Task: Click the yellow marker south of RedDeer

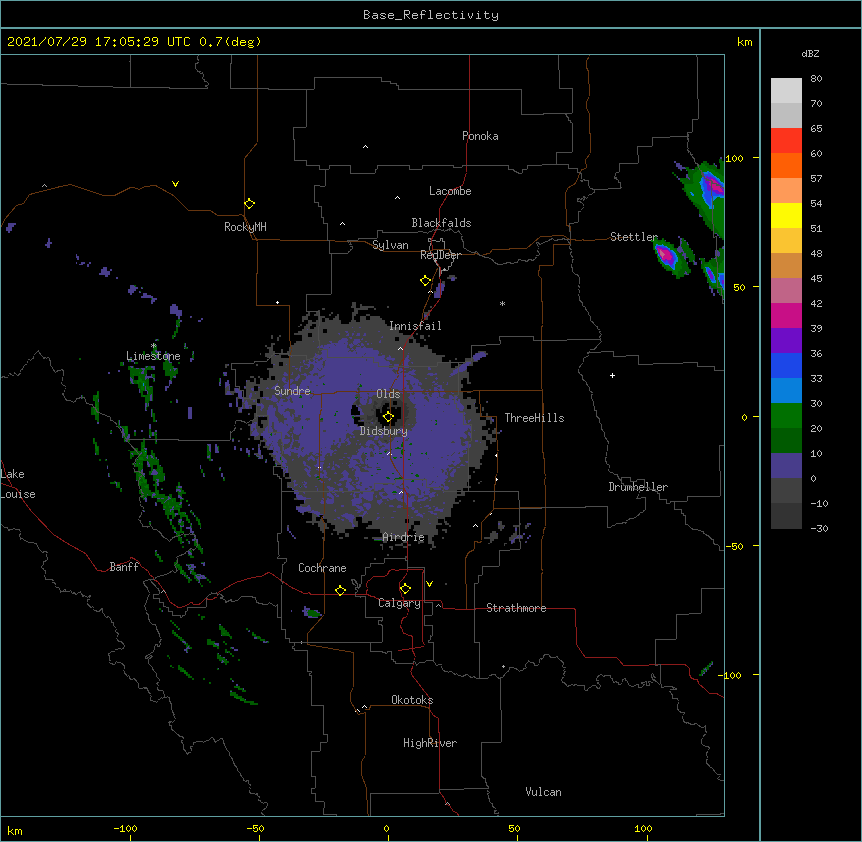Action: [425, 281]
